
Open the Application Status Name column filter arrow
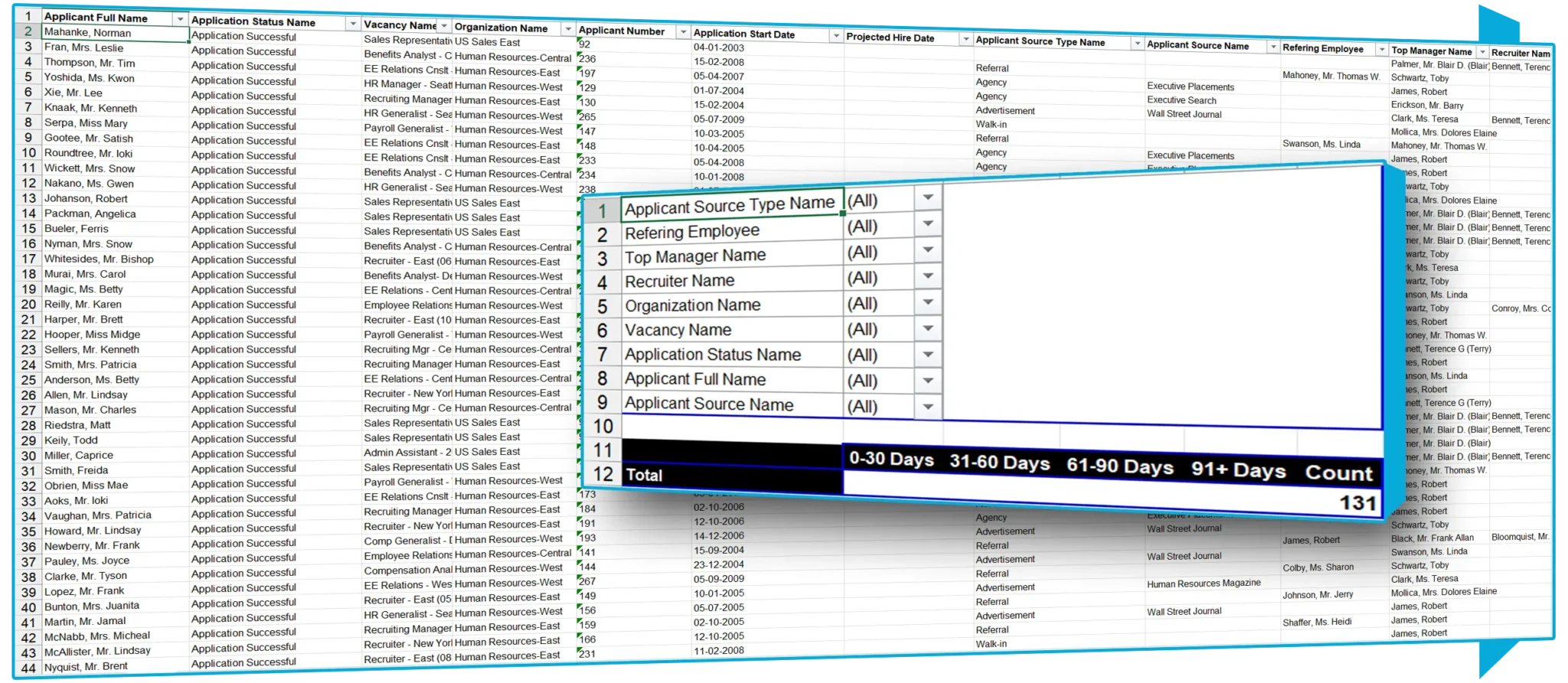click(x=353, y=24)
